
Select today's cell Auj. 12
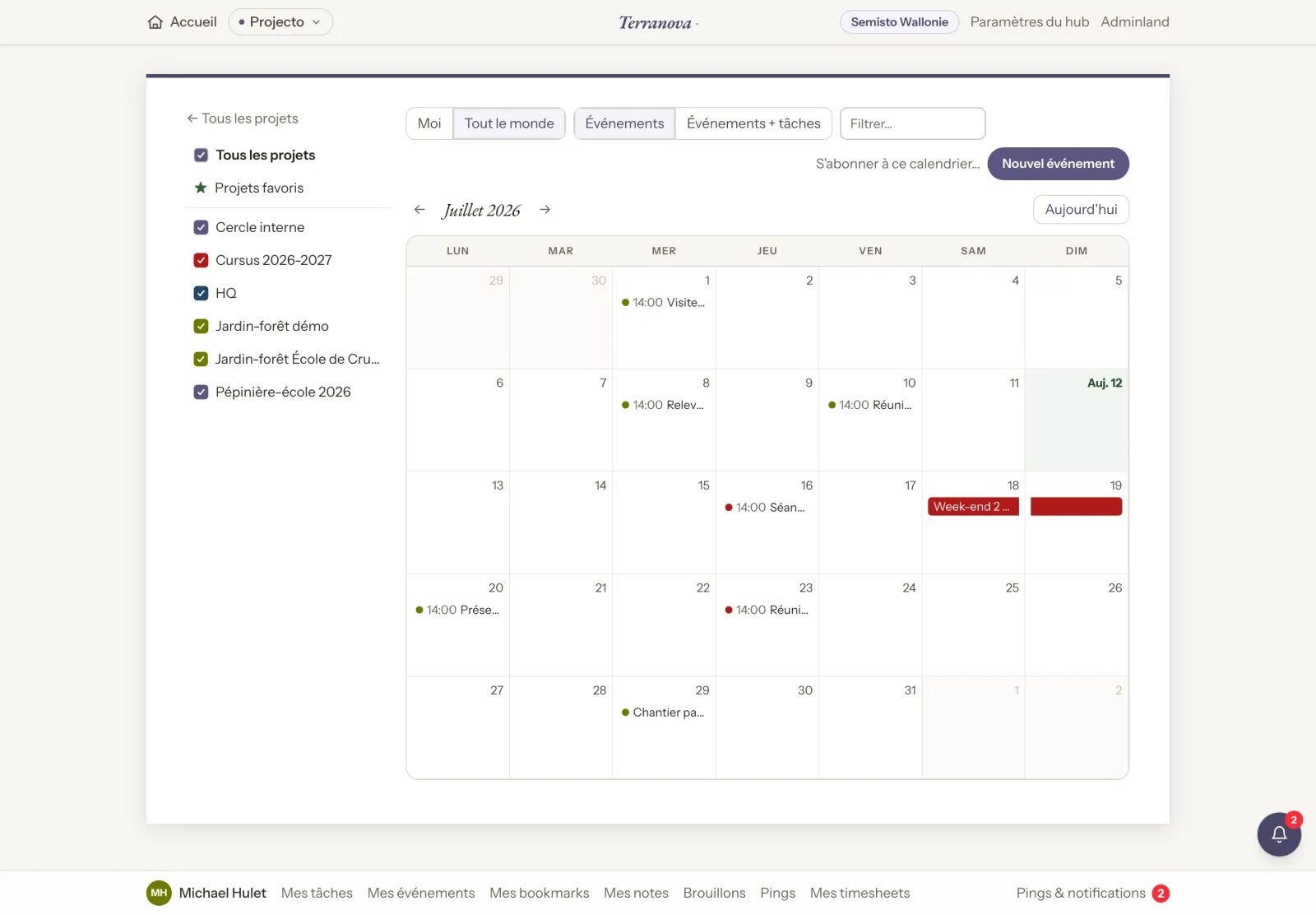(x=1076, y=420)
